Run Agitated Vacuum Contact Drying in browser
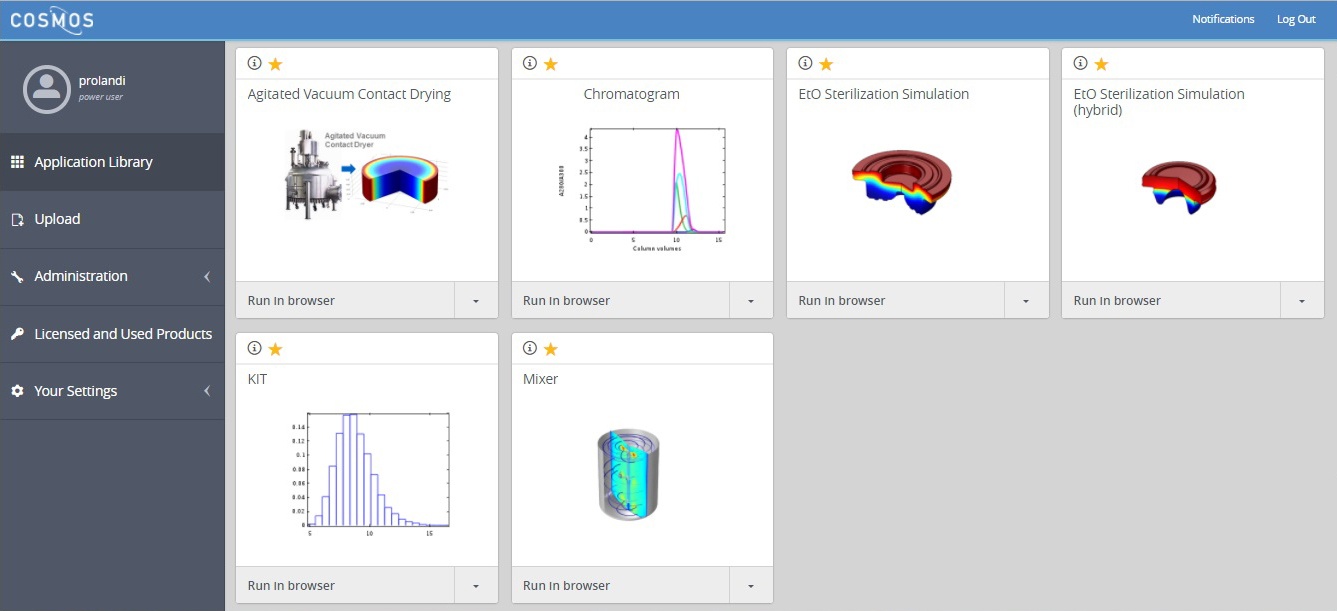Viewport: 1337px width, 611px height. click(x=345, y=300)
